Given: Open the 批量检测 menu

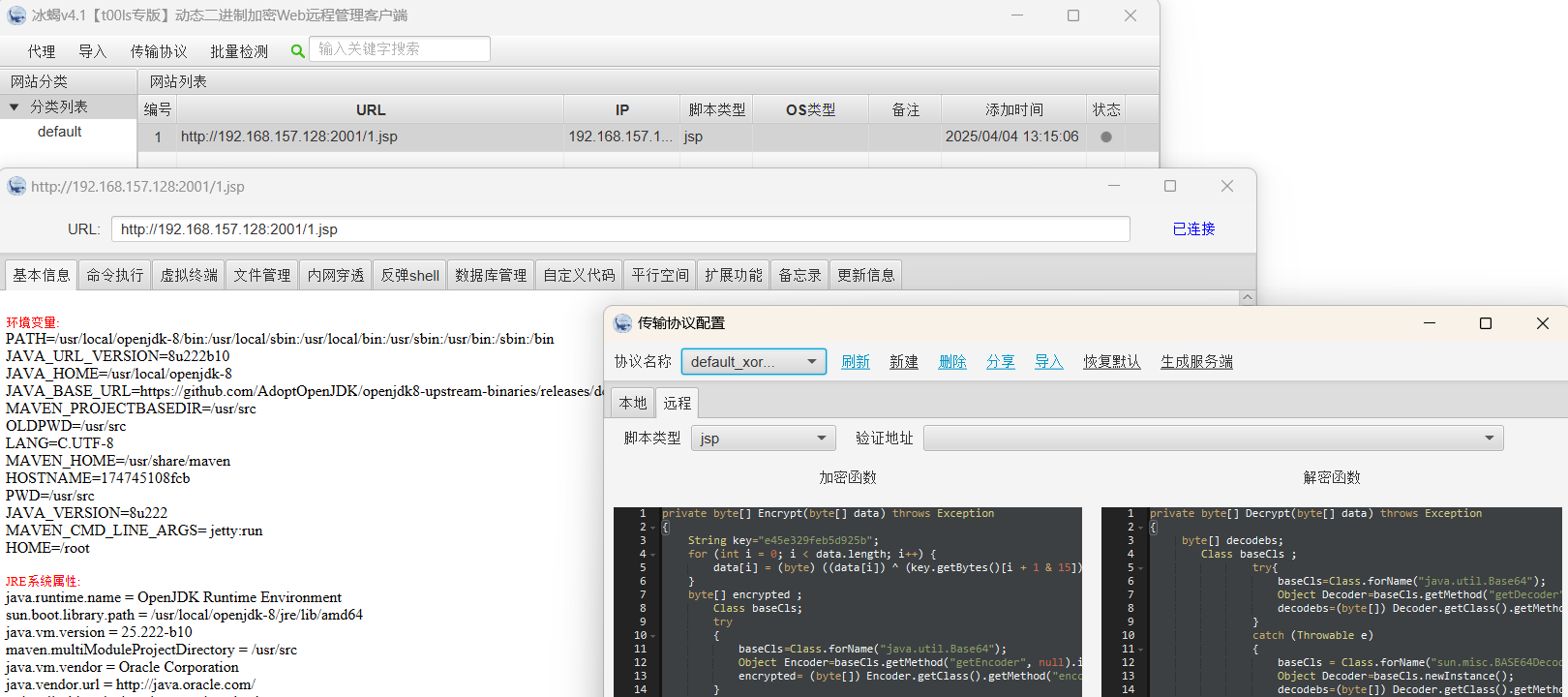Looking at the screenshot, I should pyautogui.click(x=239, y=51).
